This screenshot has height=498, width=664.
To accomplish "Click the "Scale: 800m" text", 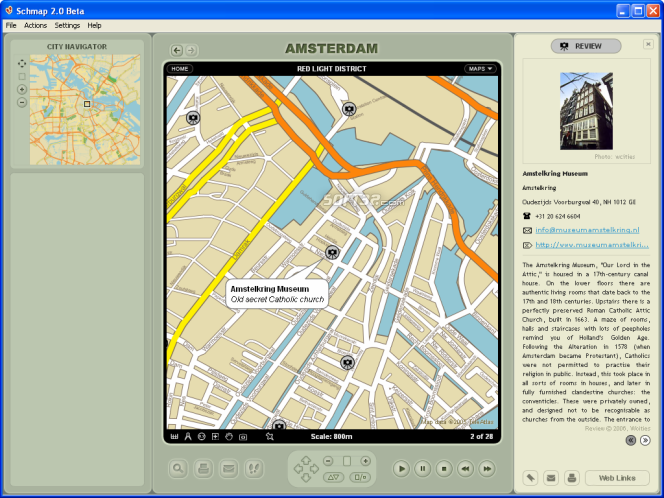I will pyautogui.click(x=331, y=437).
